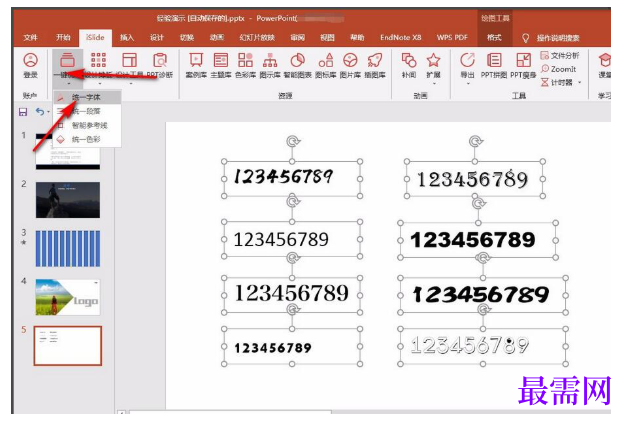Expand the 设计工具 dropdown arrow
The width and height of the screenshot is (630, 422).
tap(131, 84)
